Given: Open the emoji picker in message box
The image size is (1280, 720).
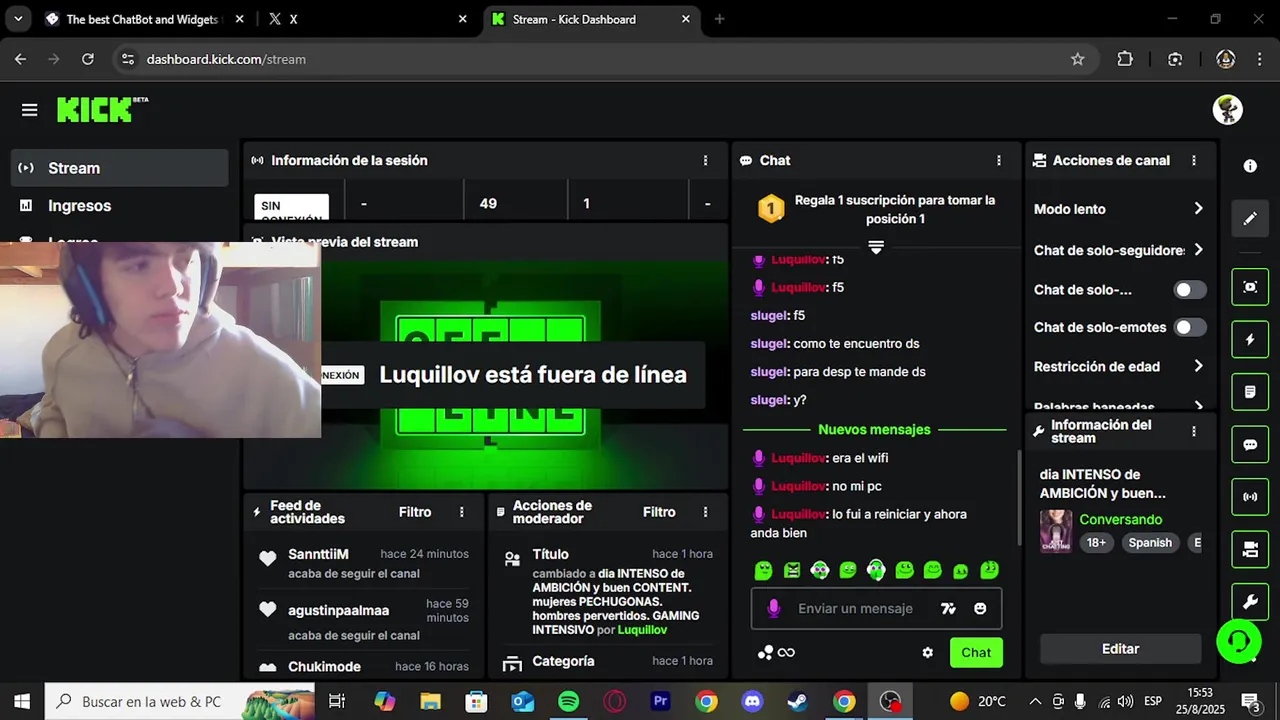Looking at the screenshot, I should (x=980, y=608).
